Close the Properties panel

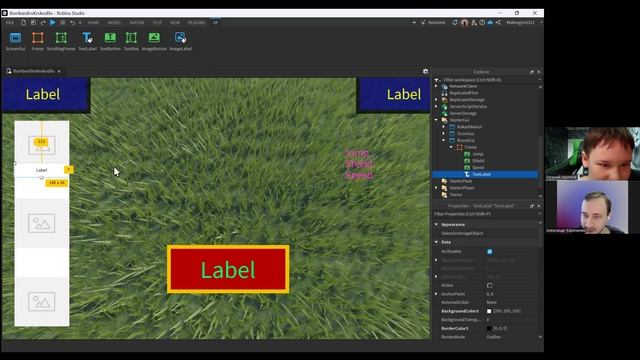coord(538,206)
